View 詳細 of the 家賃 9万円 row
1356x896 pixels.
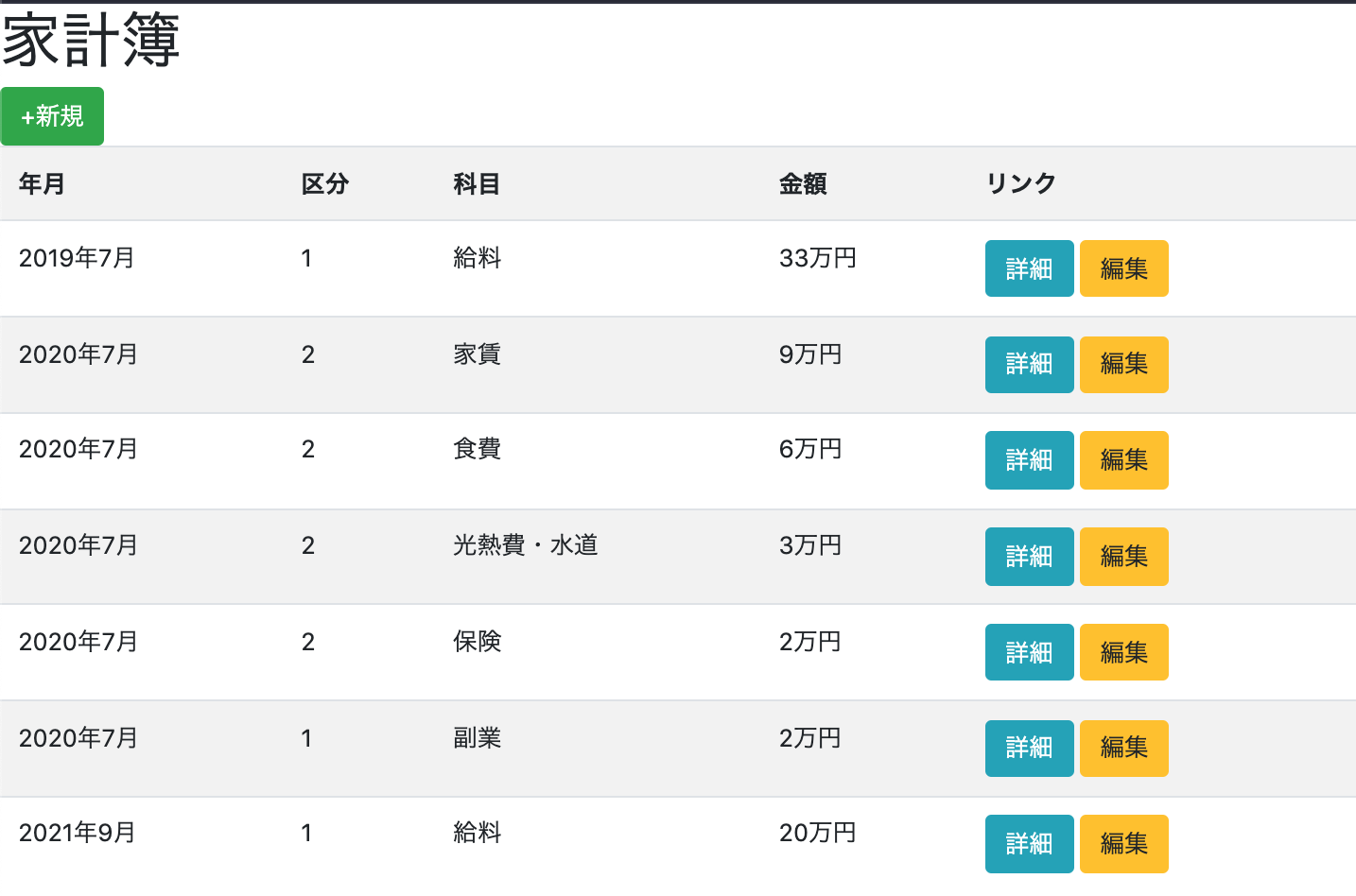(1029, 364)
